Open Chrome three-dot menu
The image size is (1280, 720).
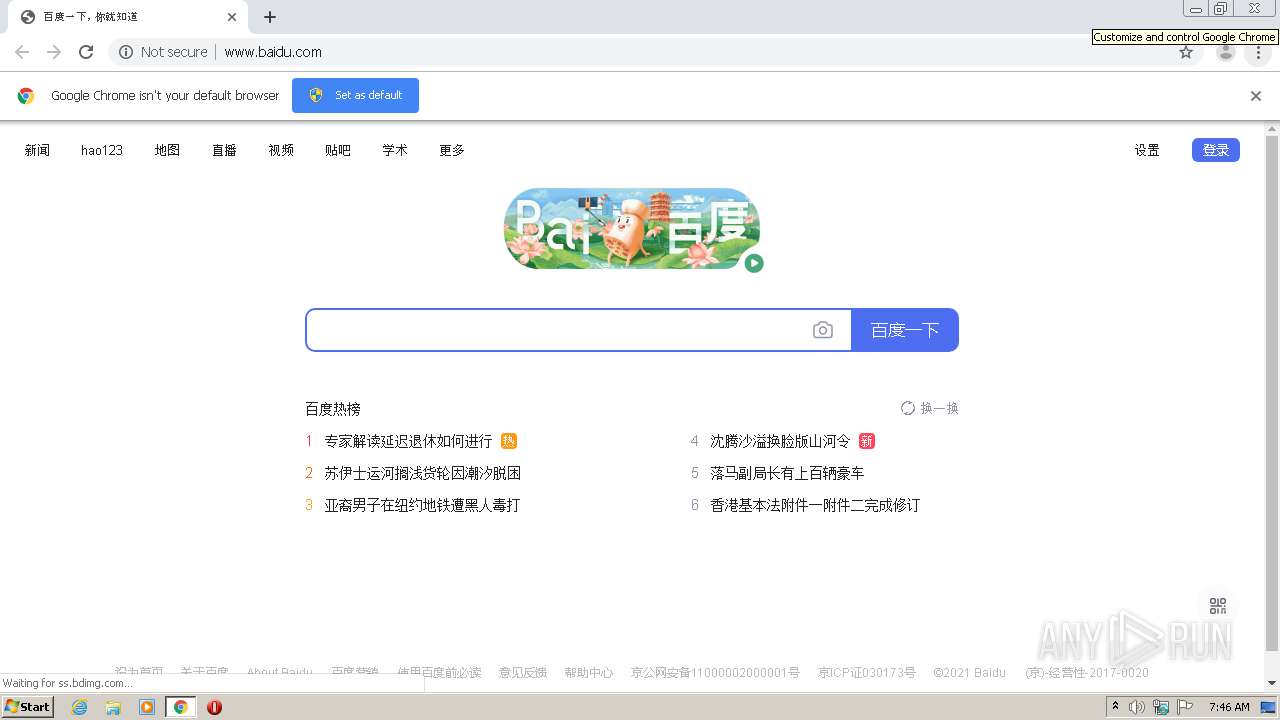tap(1258, 52)
